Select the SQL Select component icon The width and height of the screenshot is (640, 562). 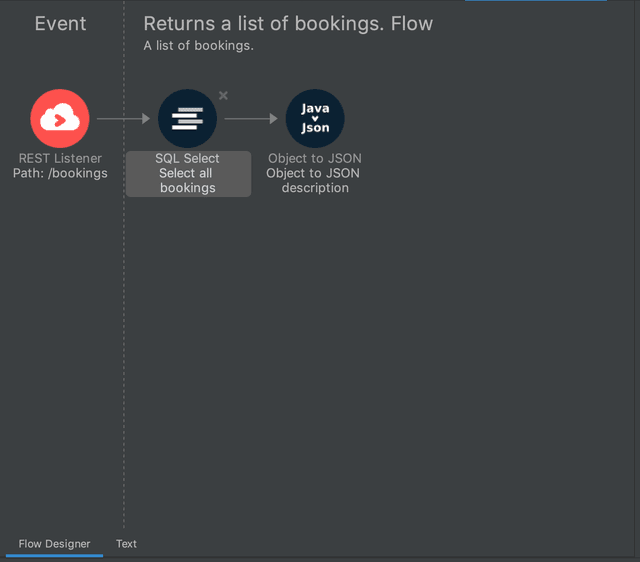coord(187,118)
